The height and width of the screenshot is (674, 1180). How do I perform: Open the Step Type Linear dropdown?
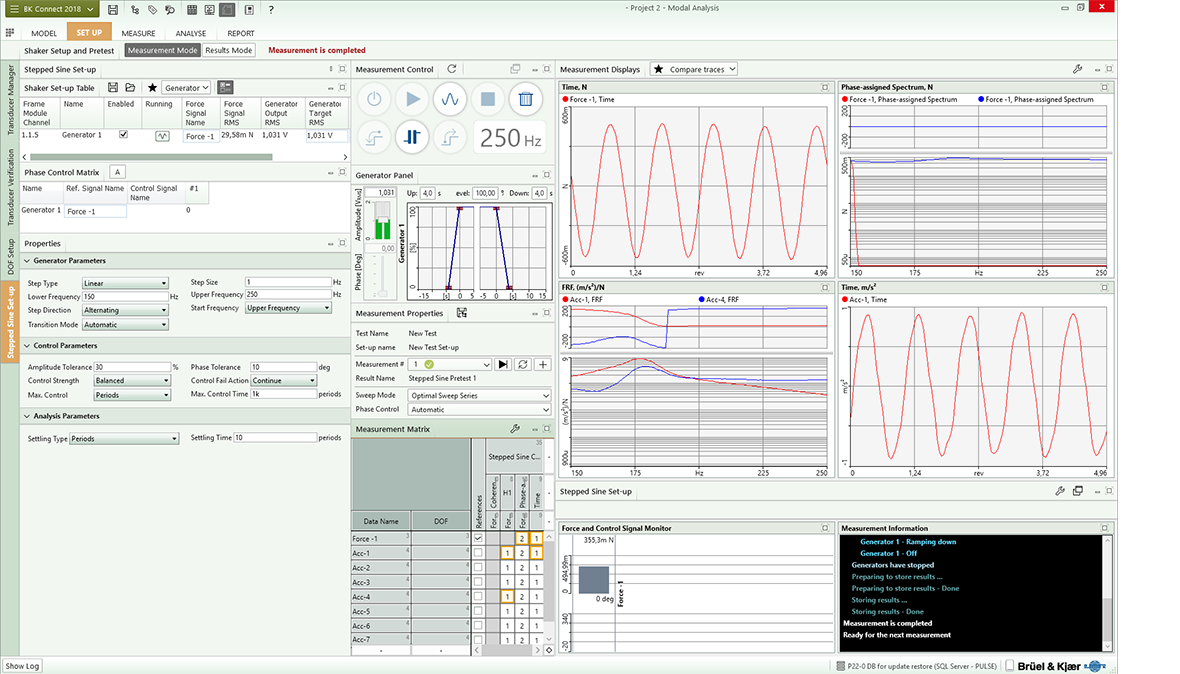click(125, 283)
